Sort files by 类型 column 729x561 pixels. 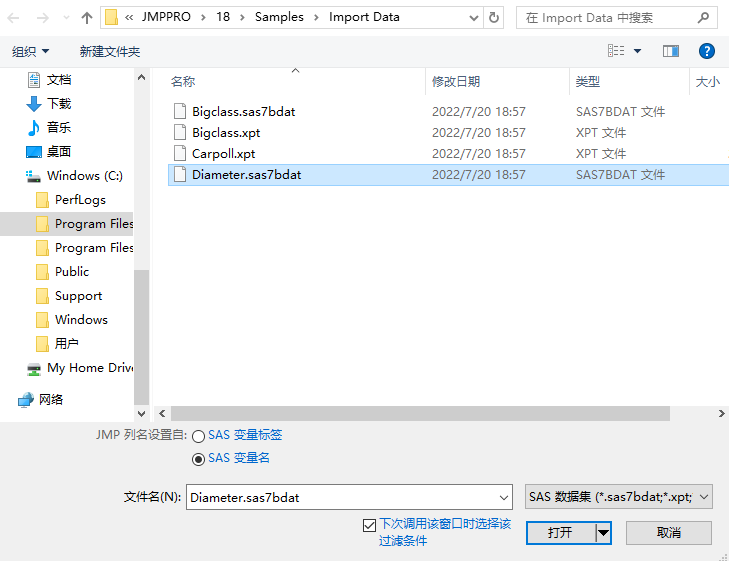[588, 82]
